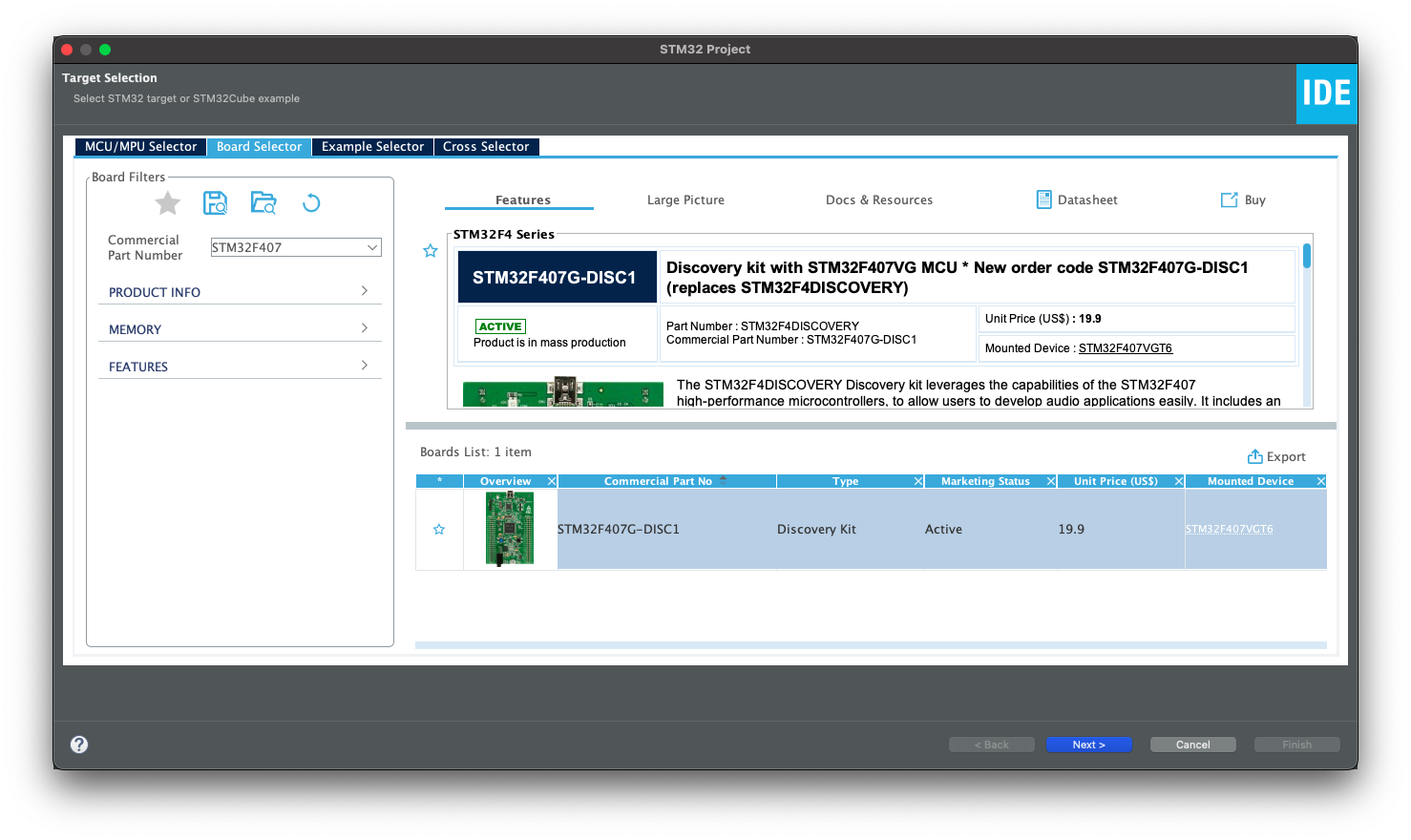Open the Large Picture tab
Viewport: 1411px width, 840px height.
pos(685,199)
